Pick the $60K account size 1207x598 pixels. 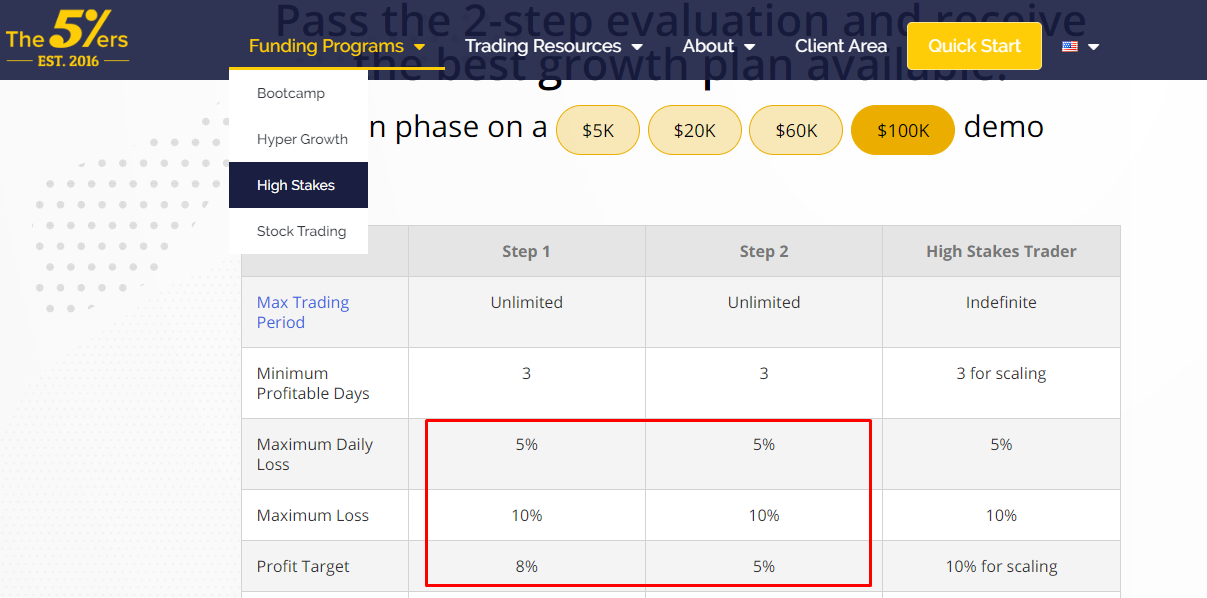tap(796, 130)
